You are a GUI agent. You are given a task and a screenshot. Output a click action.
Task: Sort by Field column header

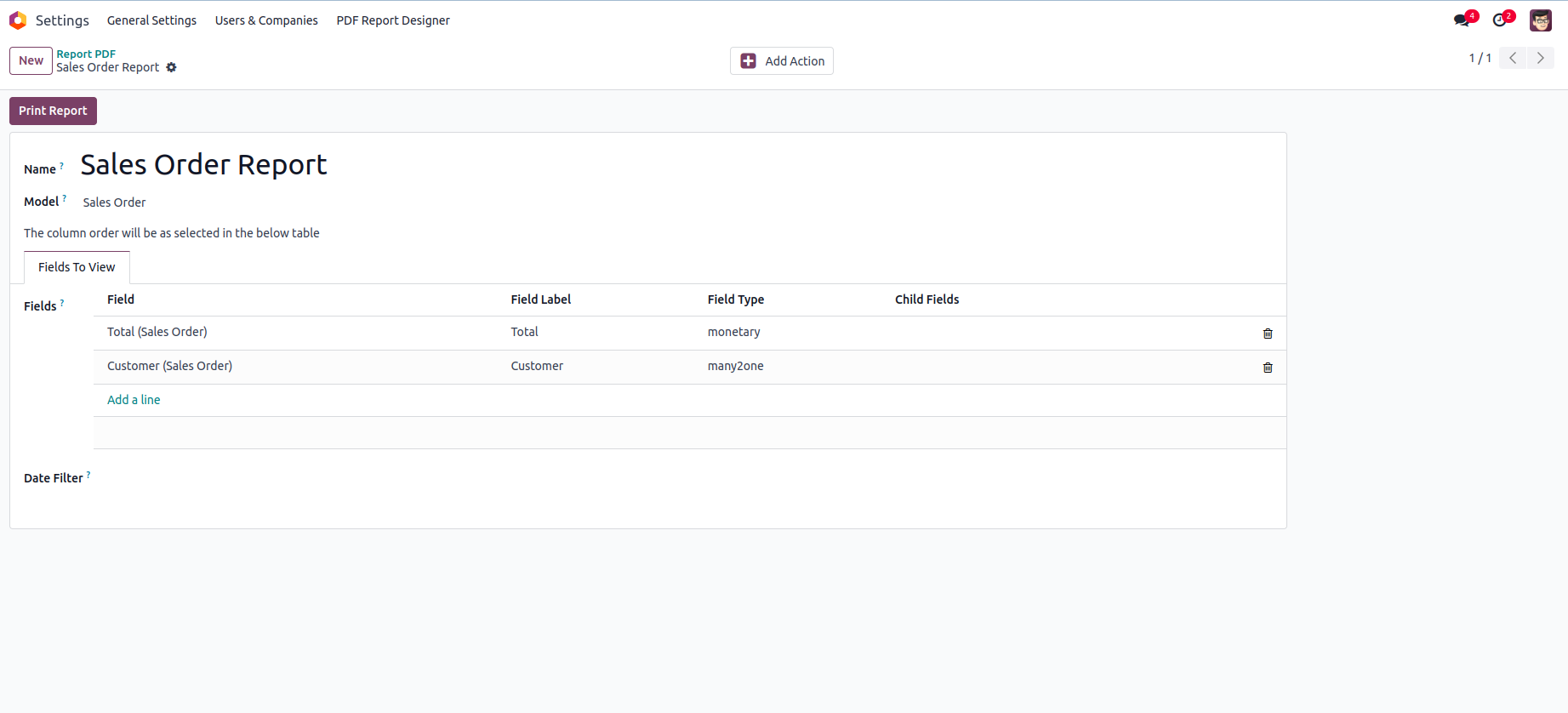[121, 299]
